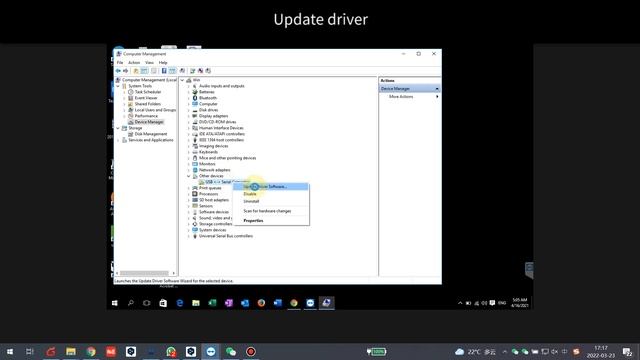Select Mice and other pointing devices category
The image size is (640, 360).
pos(227,158)
